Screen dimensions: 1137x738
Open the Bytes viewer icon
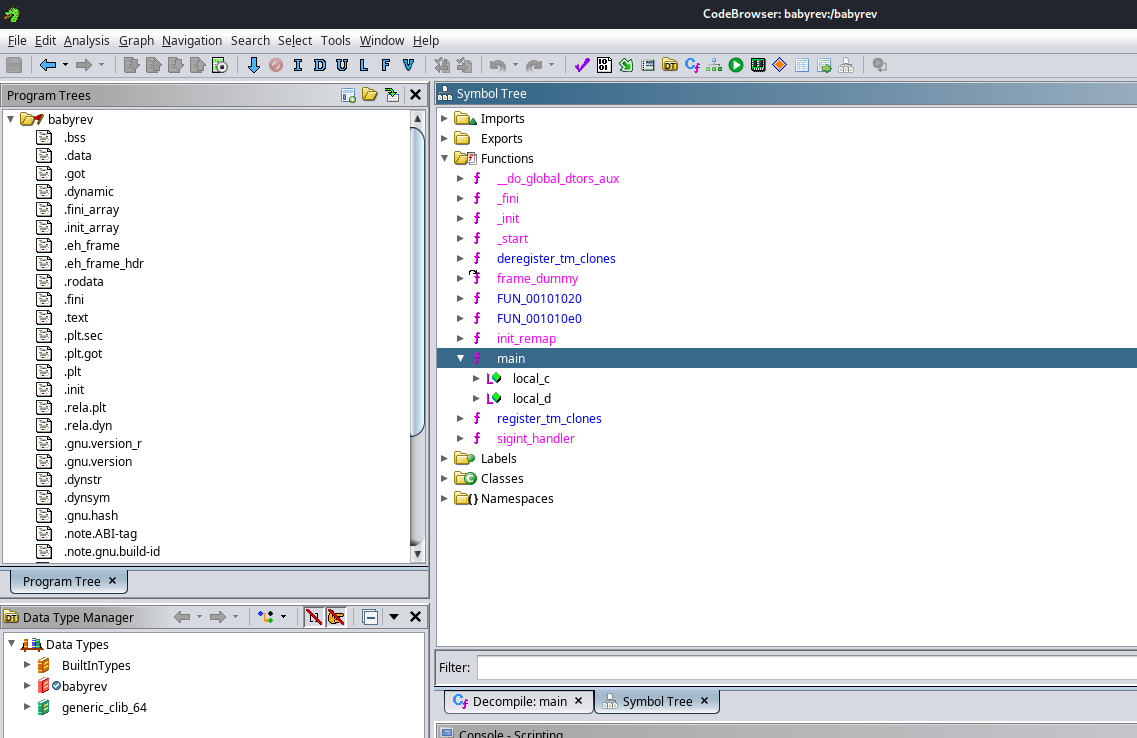click(x=604, y=65)
